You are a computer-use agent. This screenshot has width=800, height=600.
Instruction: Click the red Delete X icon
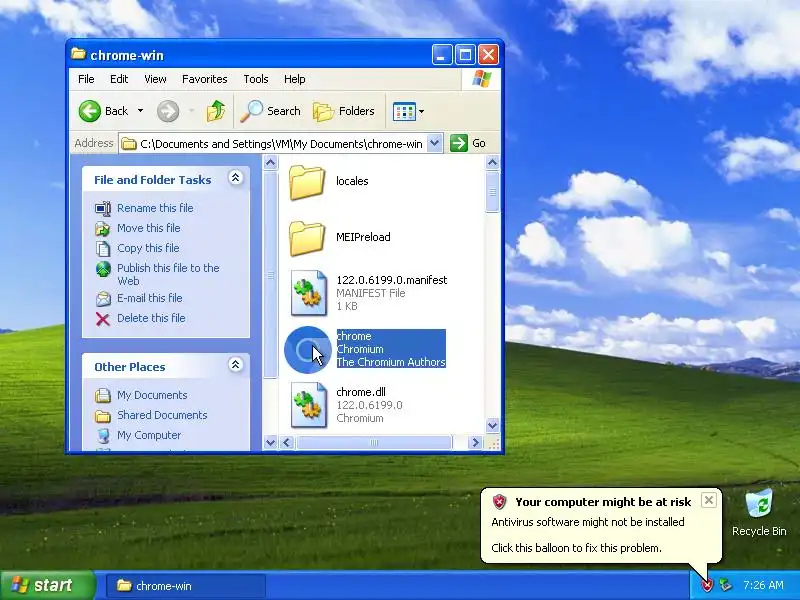[x=103, y=319]
